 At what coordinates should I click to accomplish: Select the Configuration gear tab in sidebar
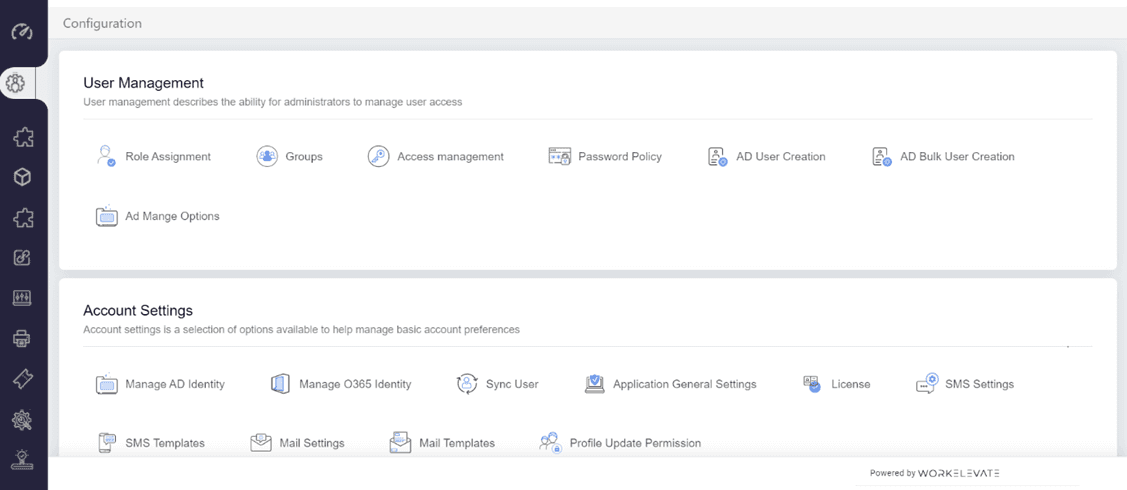coord(17,84)
